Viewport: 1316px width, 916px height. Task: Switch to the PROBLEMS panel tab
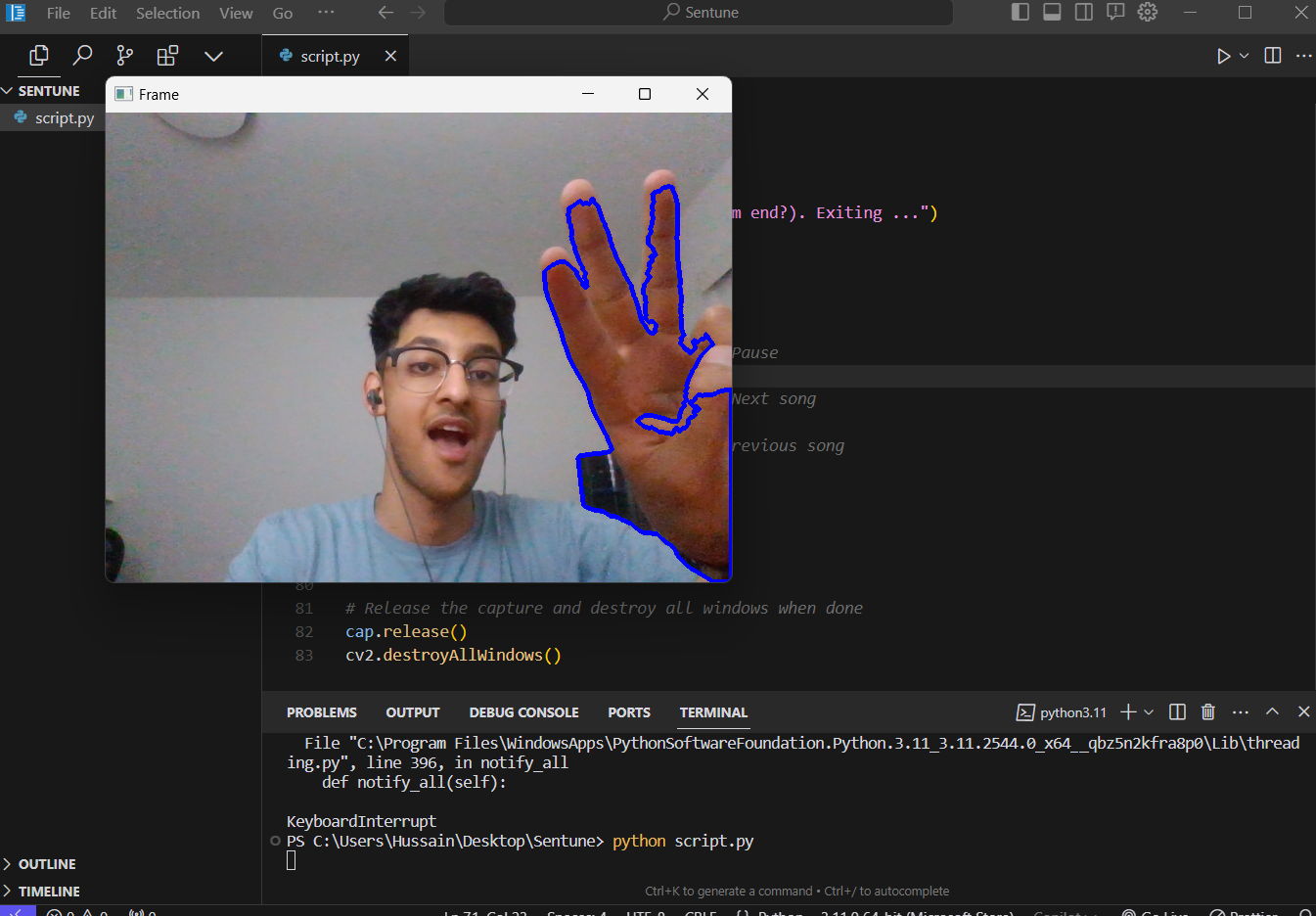point(321,712)
